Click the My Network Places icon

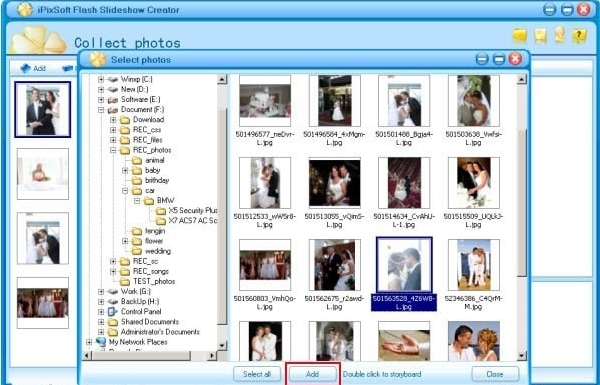101,341
